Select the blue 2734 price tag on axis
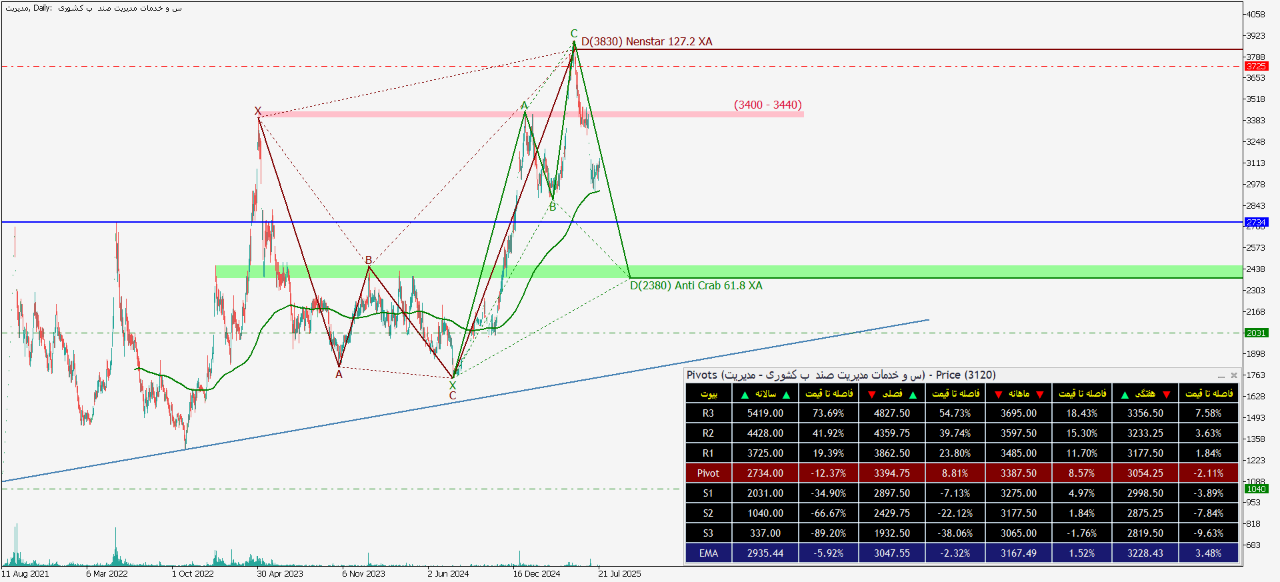1280x582 pixels. pos(1255,222)
